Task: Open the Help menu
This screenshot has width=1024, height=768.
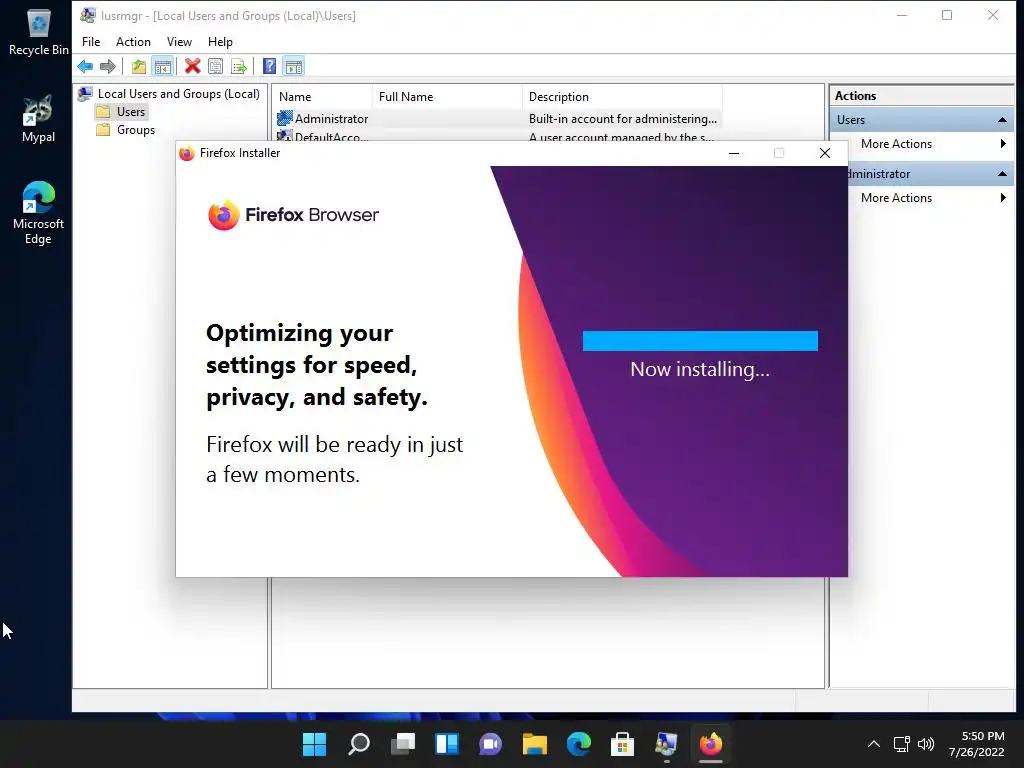Action: coord(220,42)
